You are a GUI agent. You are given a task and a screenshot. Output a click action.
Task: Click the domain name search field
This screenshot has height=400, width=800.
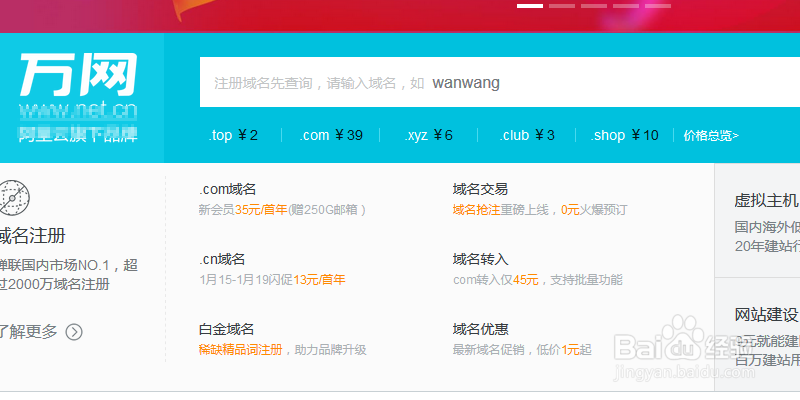(499, 82)
